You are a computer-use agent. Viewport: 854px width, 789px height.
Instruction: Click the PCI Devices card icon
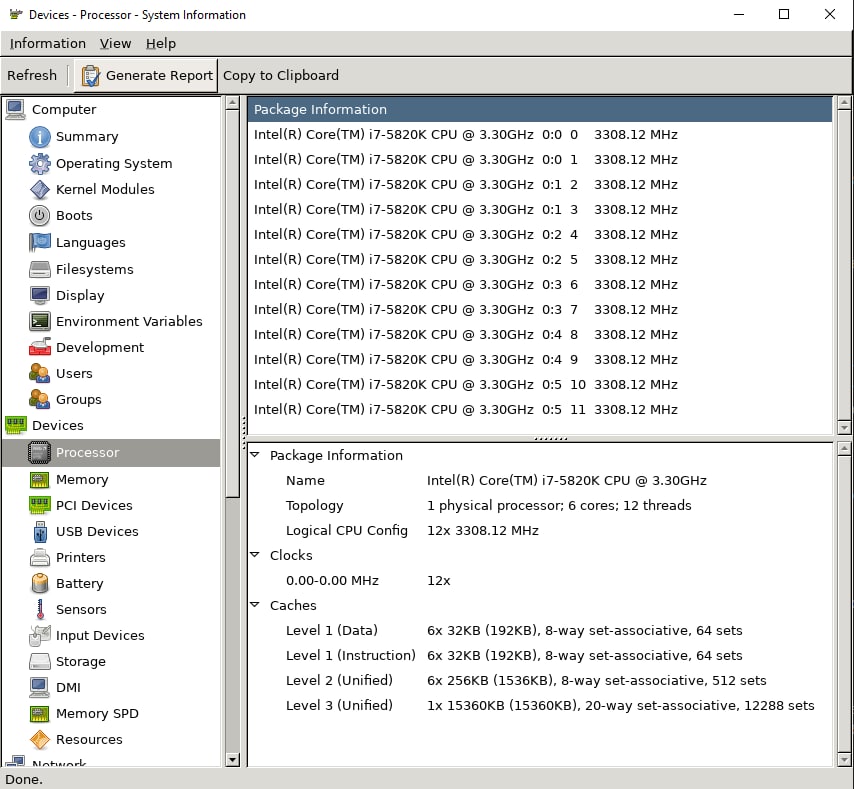(39, 505)
